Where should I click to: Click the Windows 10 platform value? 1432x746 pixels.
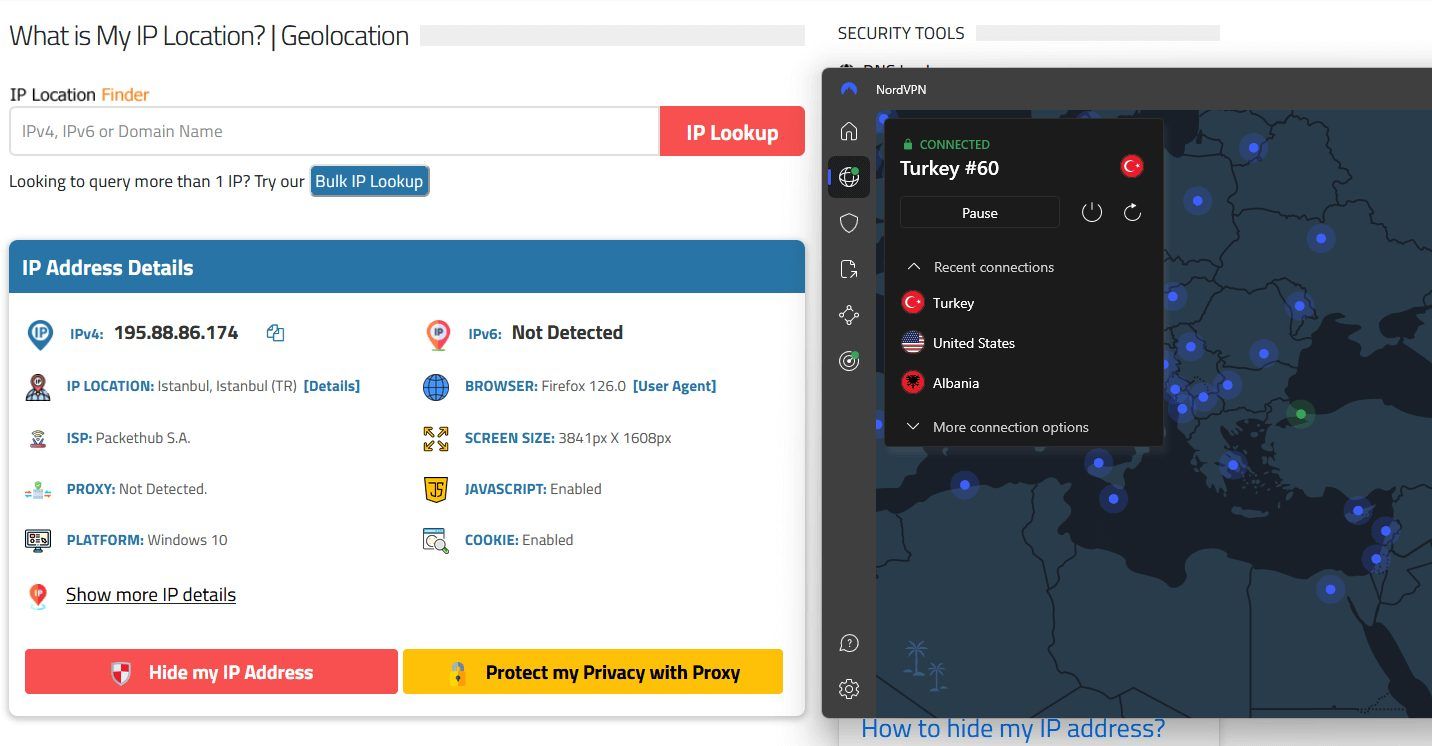(x=187, y=540)
